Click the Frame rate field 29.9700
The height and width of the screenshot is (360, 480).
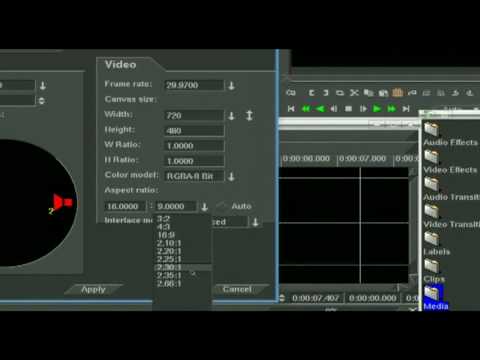pyautogui.click(x=194, y=85)
